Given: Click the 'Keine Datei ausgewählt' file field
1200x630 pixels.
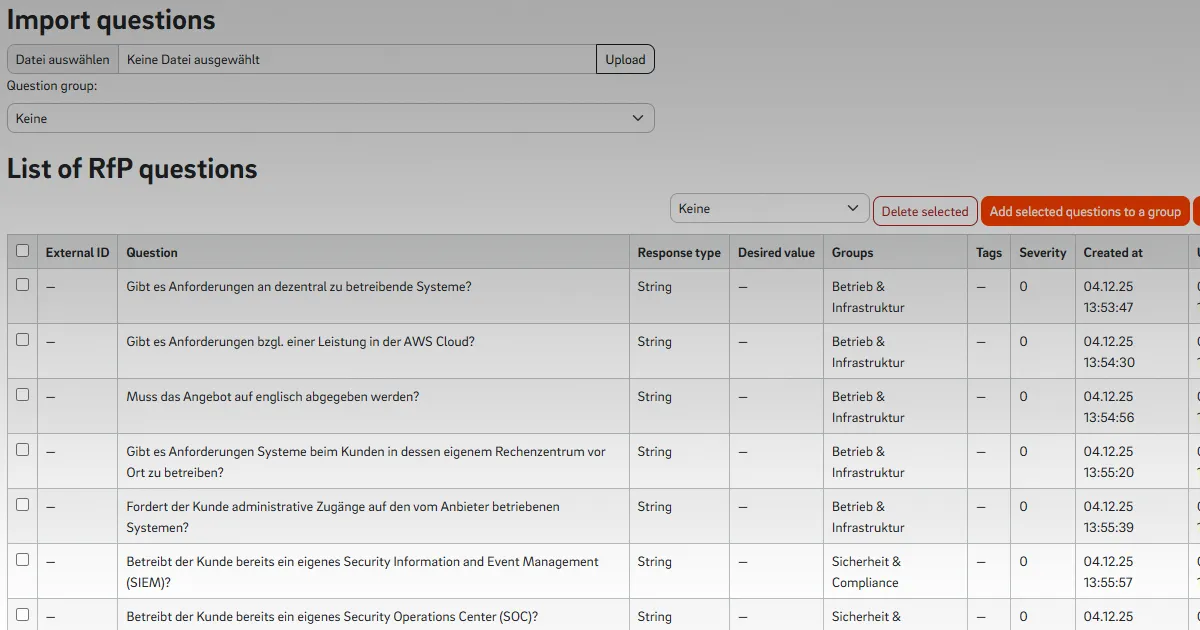Looking at the screenshot, I should (x=356, y=60).
